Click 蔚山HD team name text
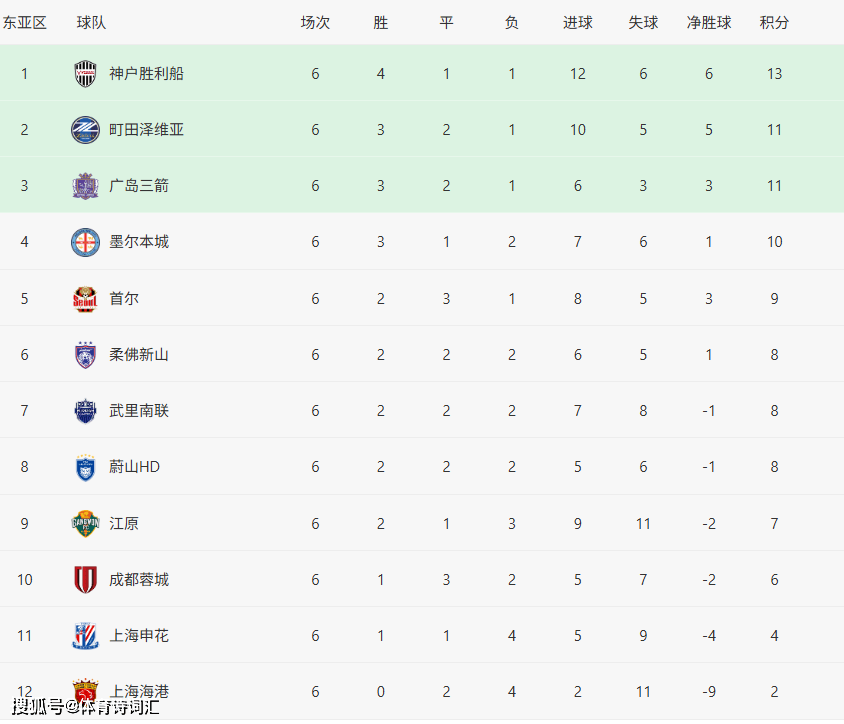The image size is (844, 724). tap(135, 467)
